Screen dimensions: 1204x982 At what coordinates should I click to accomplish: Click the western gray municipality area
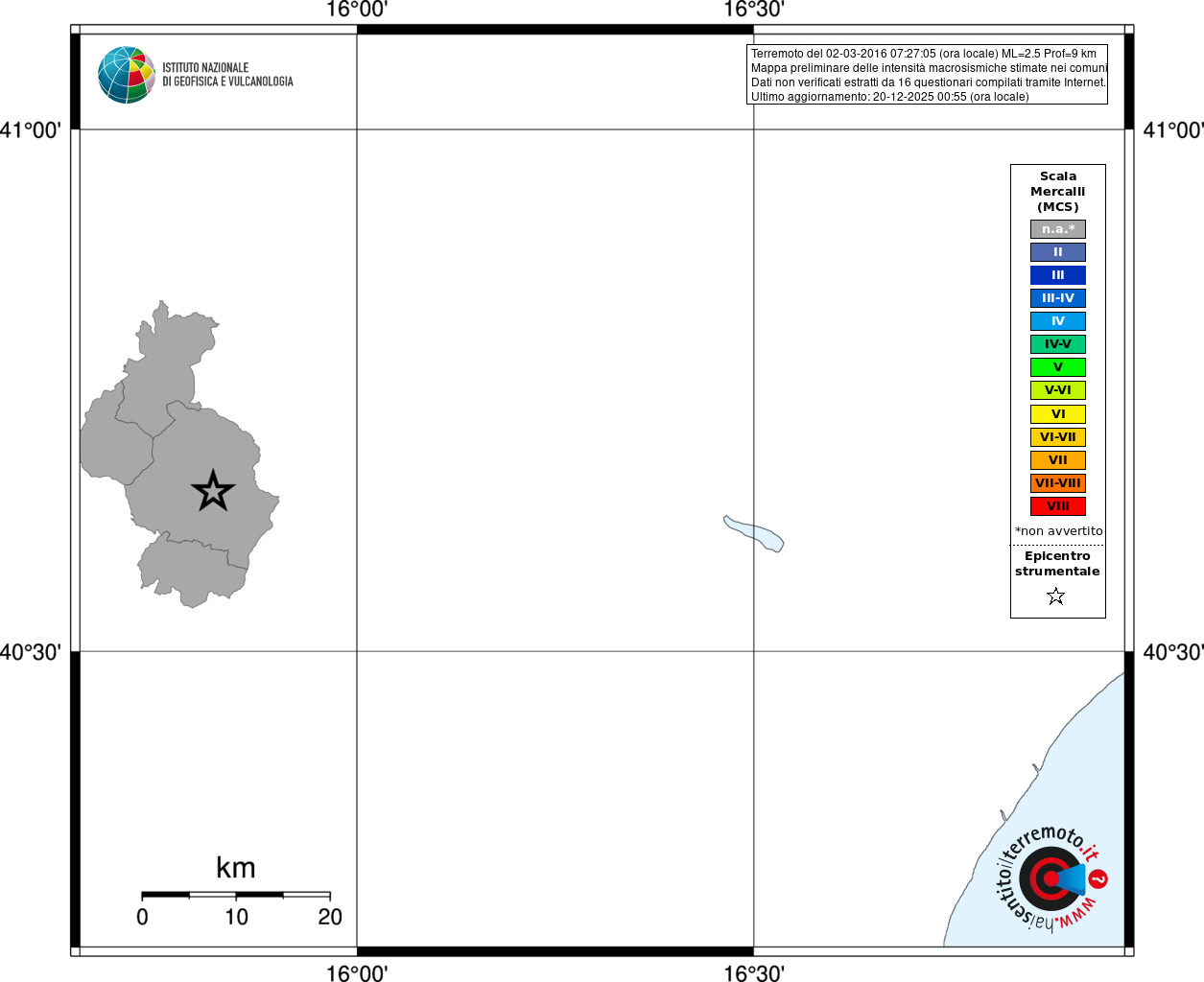115,436
